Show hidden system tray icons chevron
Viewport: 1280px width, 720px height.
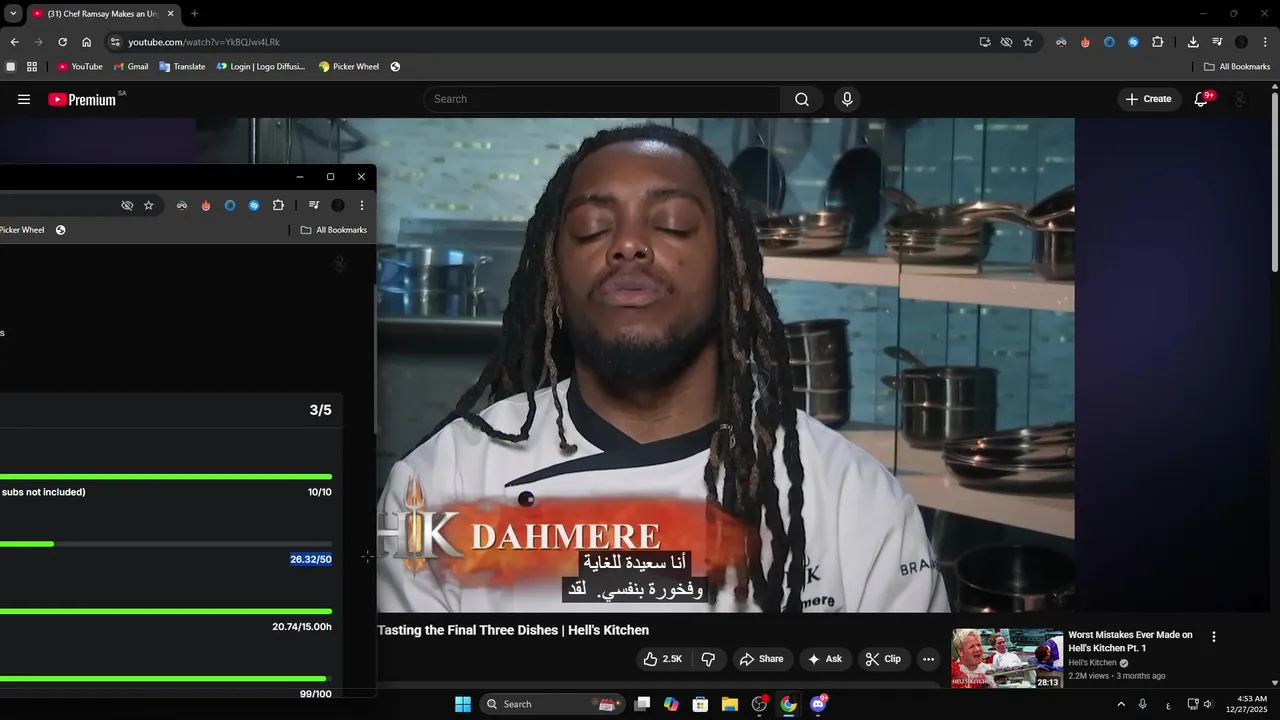1120,704
